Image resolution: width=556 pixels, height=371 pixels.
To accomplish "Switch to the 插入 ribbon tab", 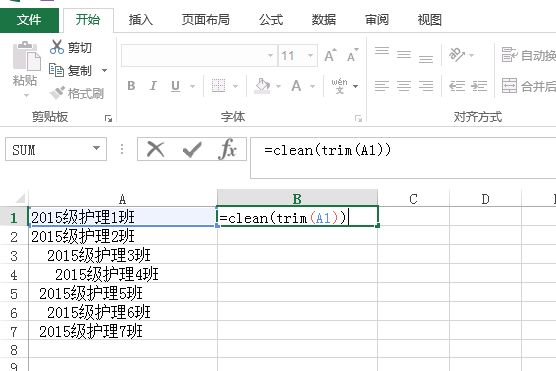I will pos(141,20).
